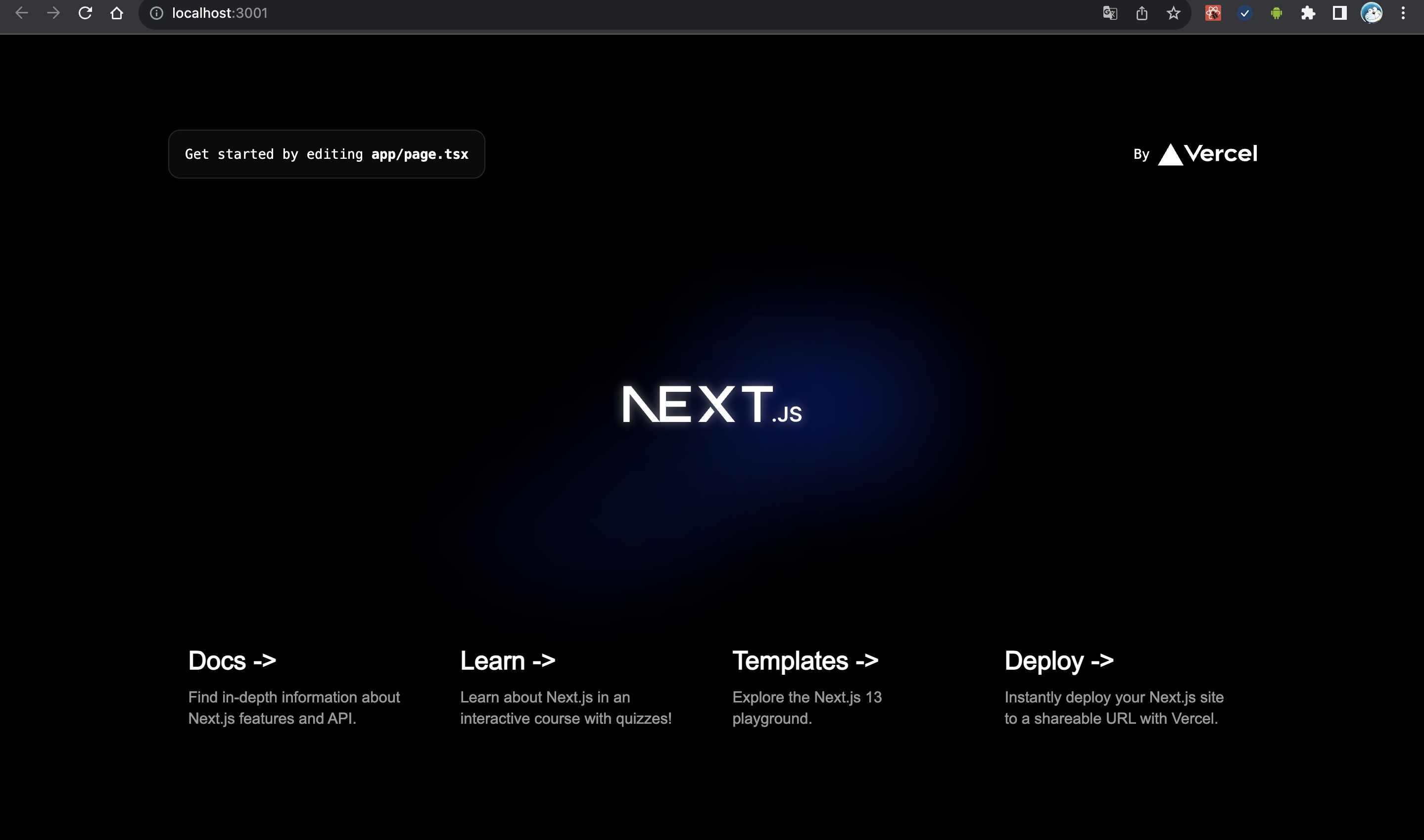The width and height of the screenshot is (1424, 840).
Task: Click the NEXT.JS center logo
Action: coord(712,404)
